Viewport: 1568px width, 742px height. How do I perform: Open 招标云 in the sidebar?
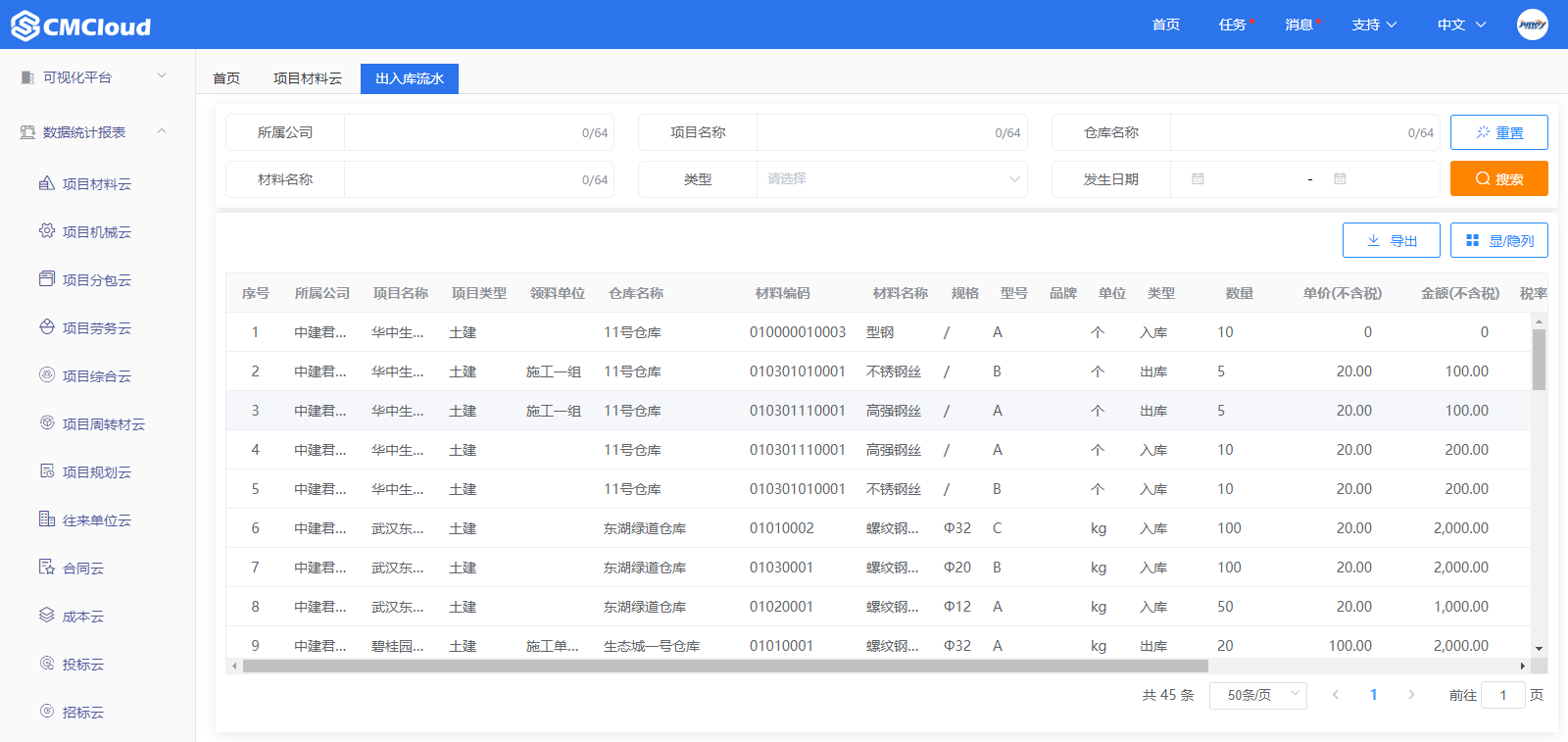click(x=83, y=713)
